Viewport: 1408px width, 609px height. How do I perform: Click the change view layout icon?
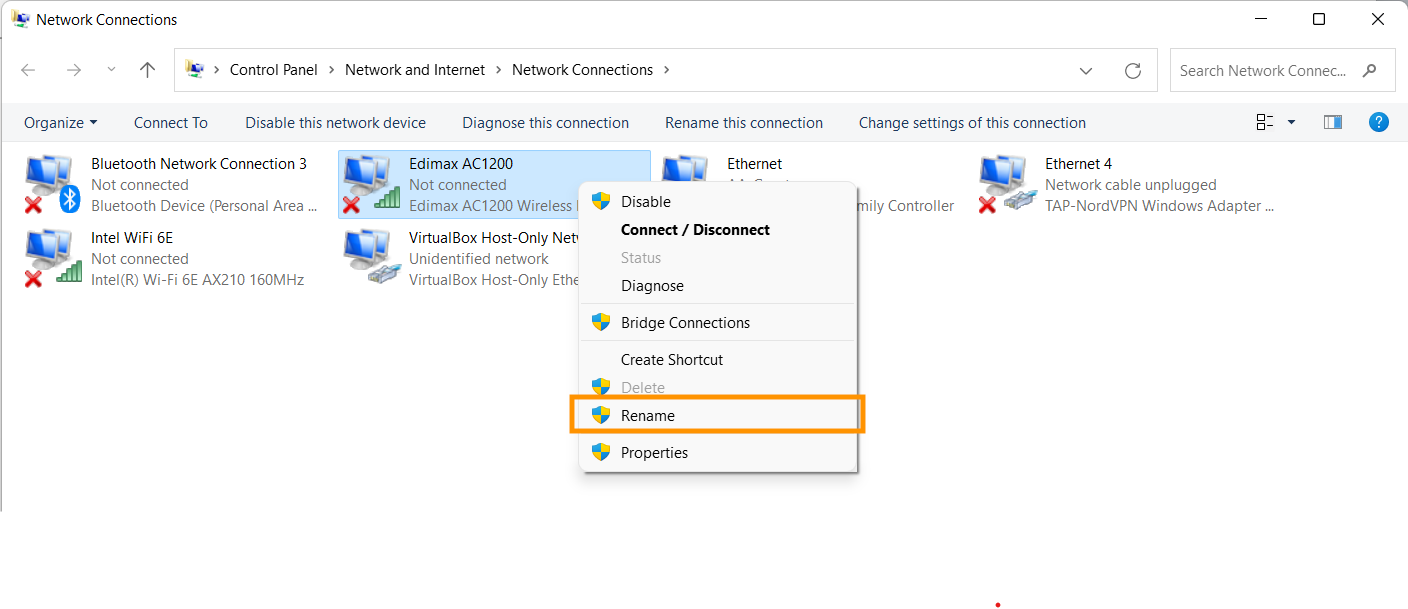1265,122
